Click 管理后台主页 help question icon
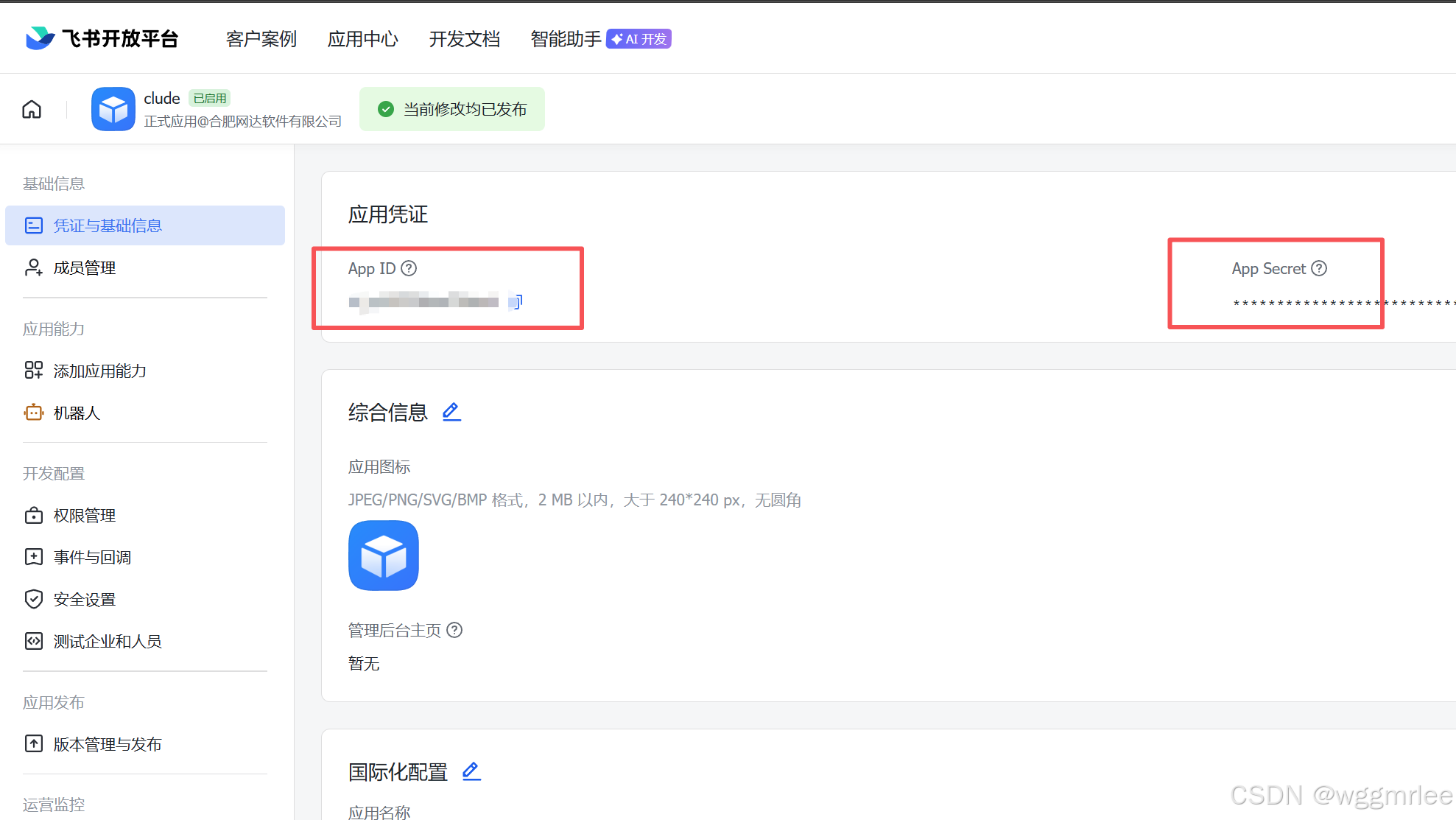Viewport: 1456px width, 820px height. pyautogui.click(x=454, y=630)
